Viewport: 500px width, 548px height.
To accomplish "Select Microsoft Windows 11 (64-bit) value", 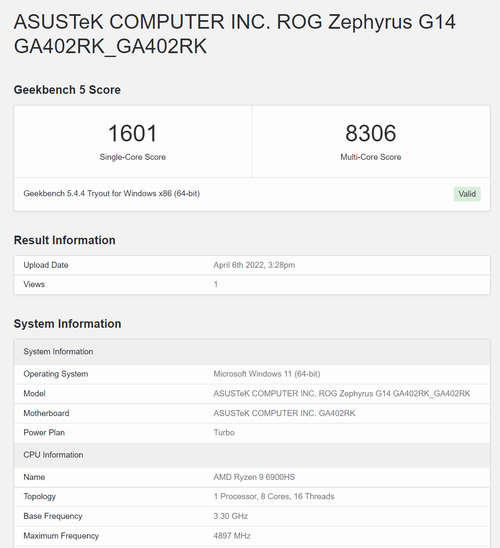I will tap(267, 374).
